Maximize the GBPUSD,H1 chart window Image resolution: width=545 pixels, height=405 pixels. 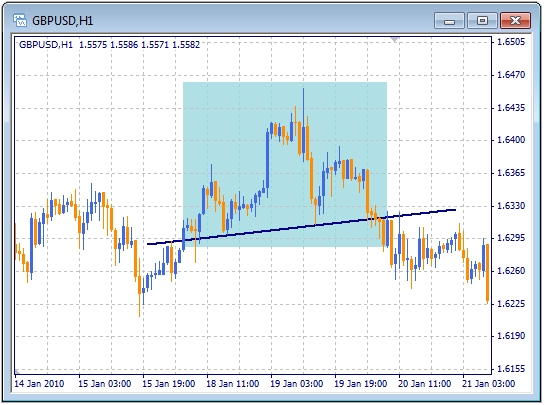(482, 21)
